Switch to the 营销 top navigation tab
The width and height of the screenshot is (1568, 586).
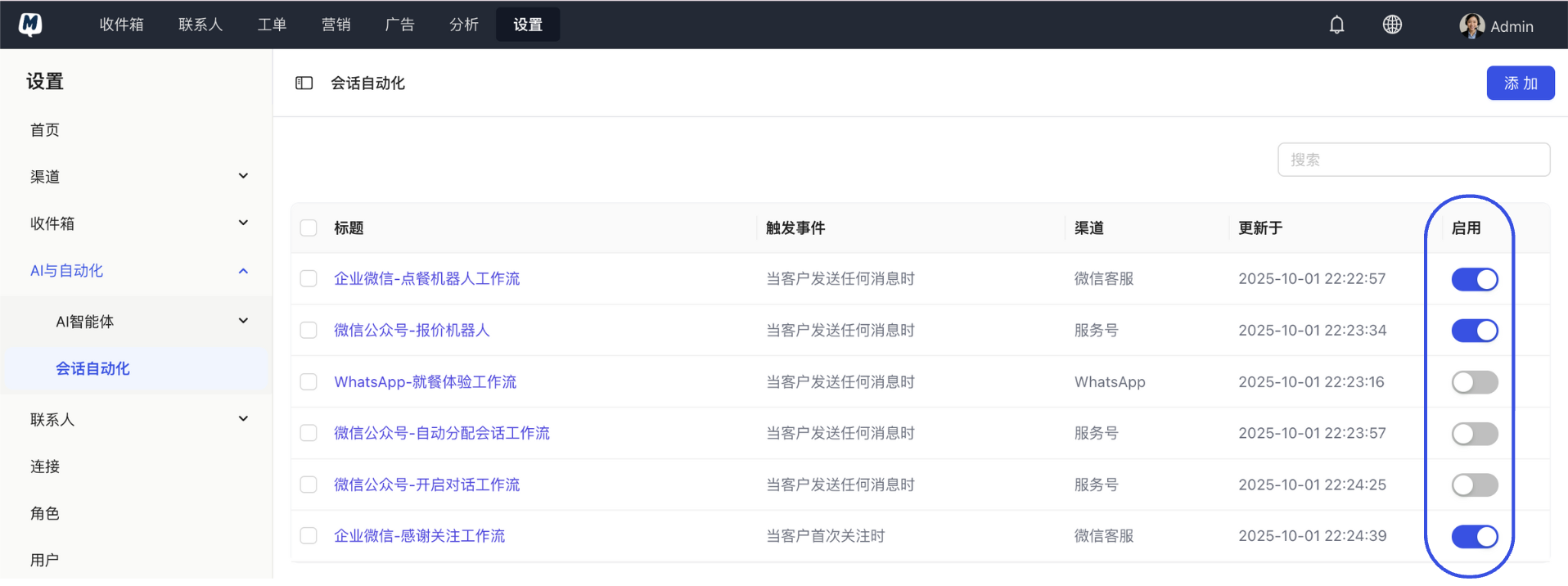pyautogui.click(x=336, y=25)
